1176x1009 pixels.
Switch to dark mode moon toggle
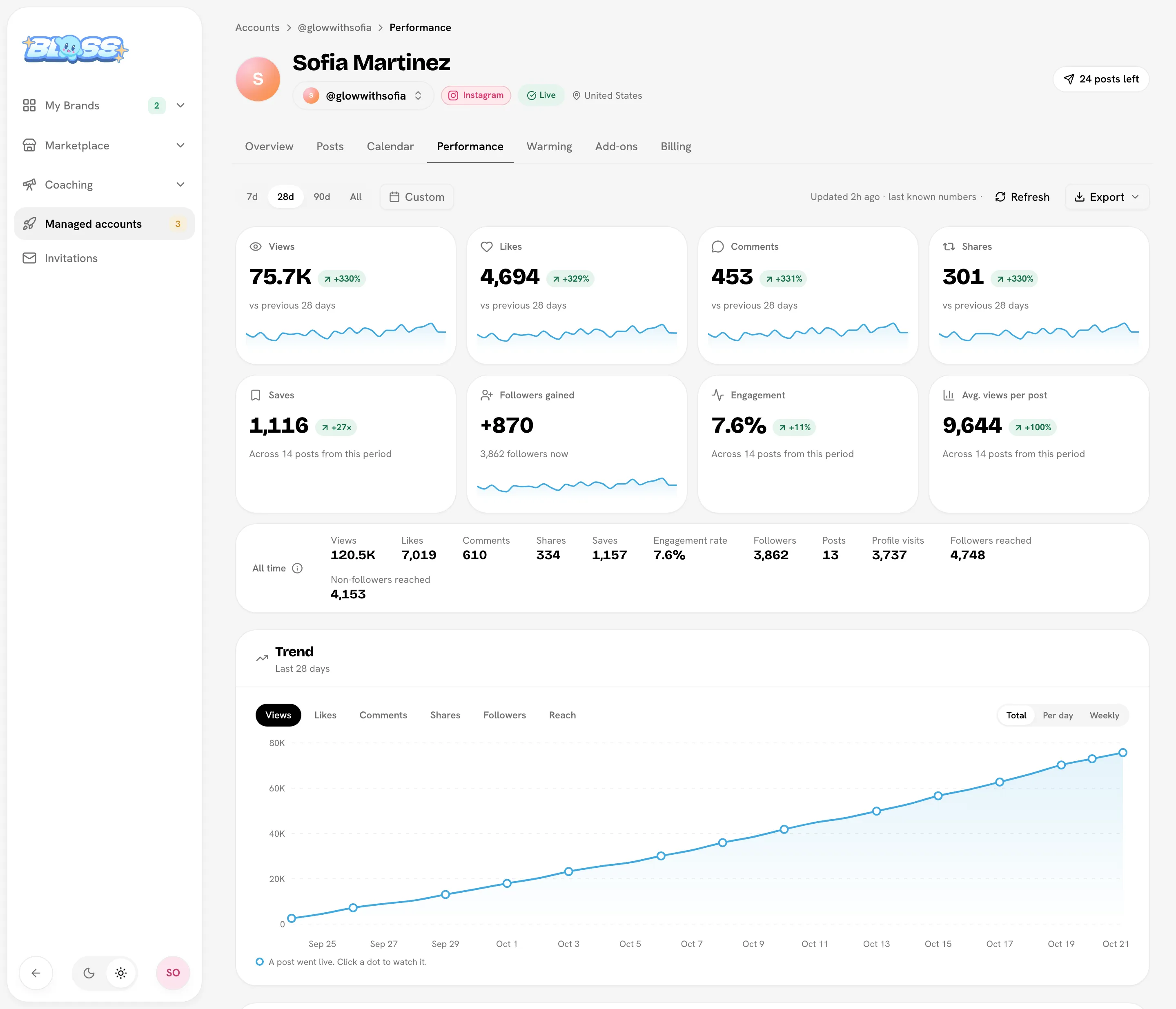[89, 973]
